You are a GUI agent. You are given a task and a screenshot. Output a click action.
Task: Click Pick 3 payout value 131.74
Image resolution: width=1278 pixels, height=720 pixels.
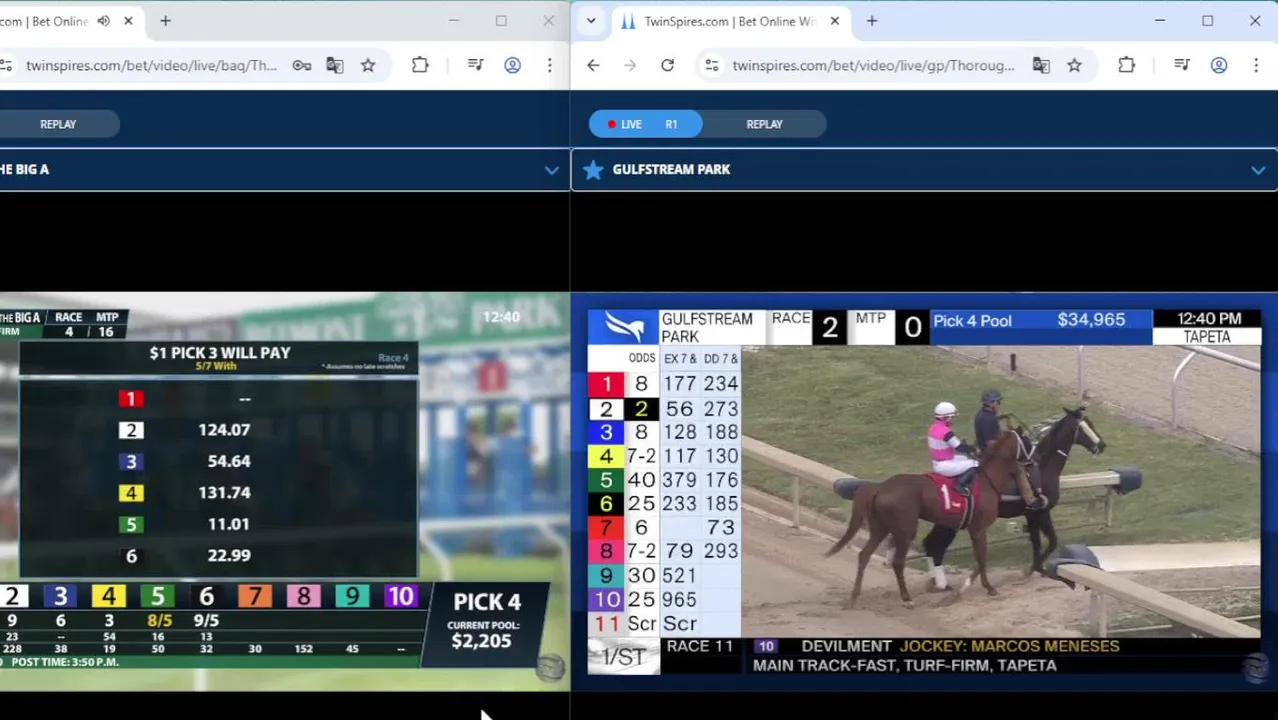point(224,493)
